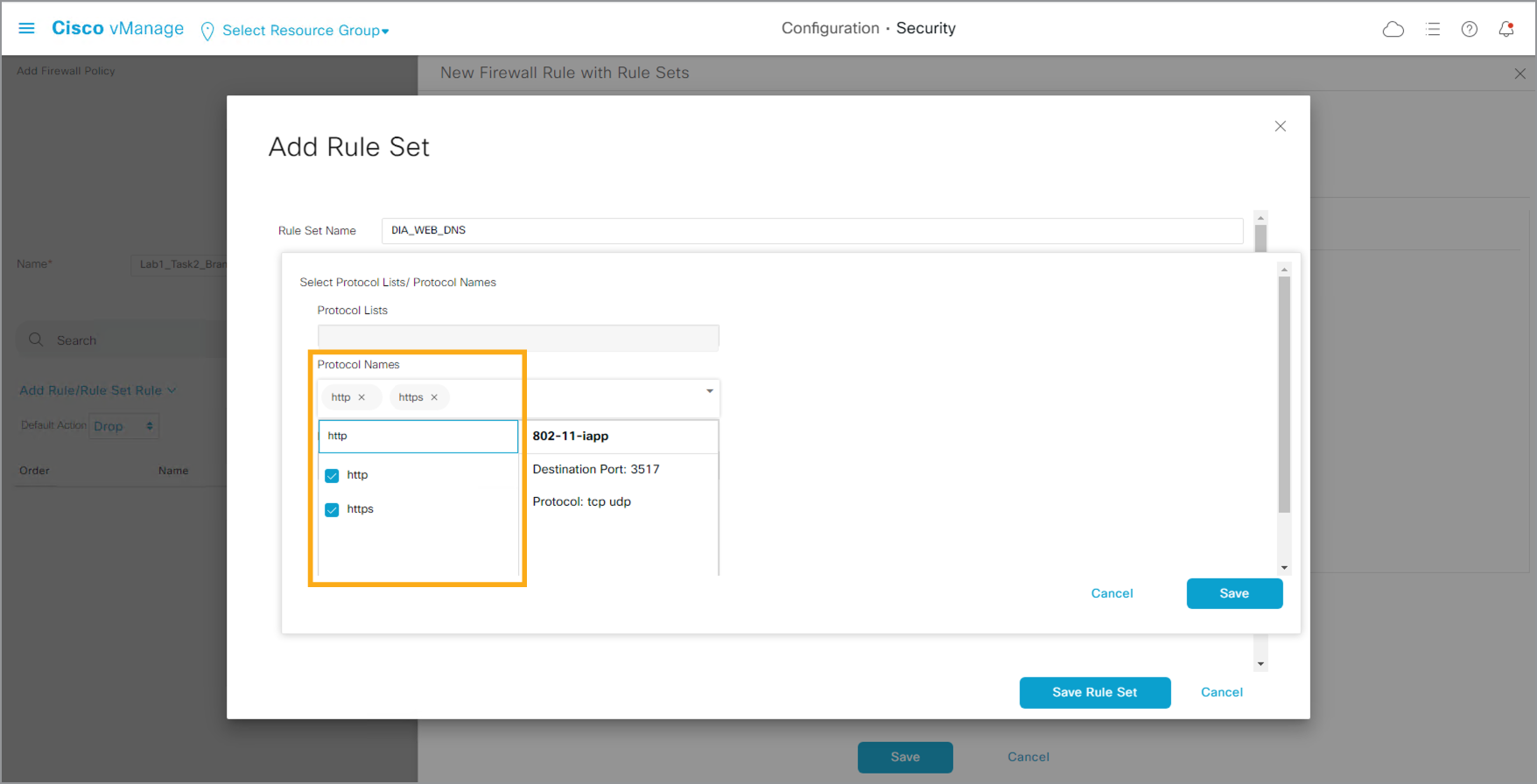Click the Name column header
This screenshot has width=1537, height=784.
tap(173, 471)
